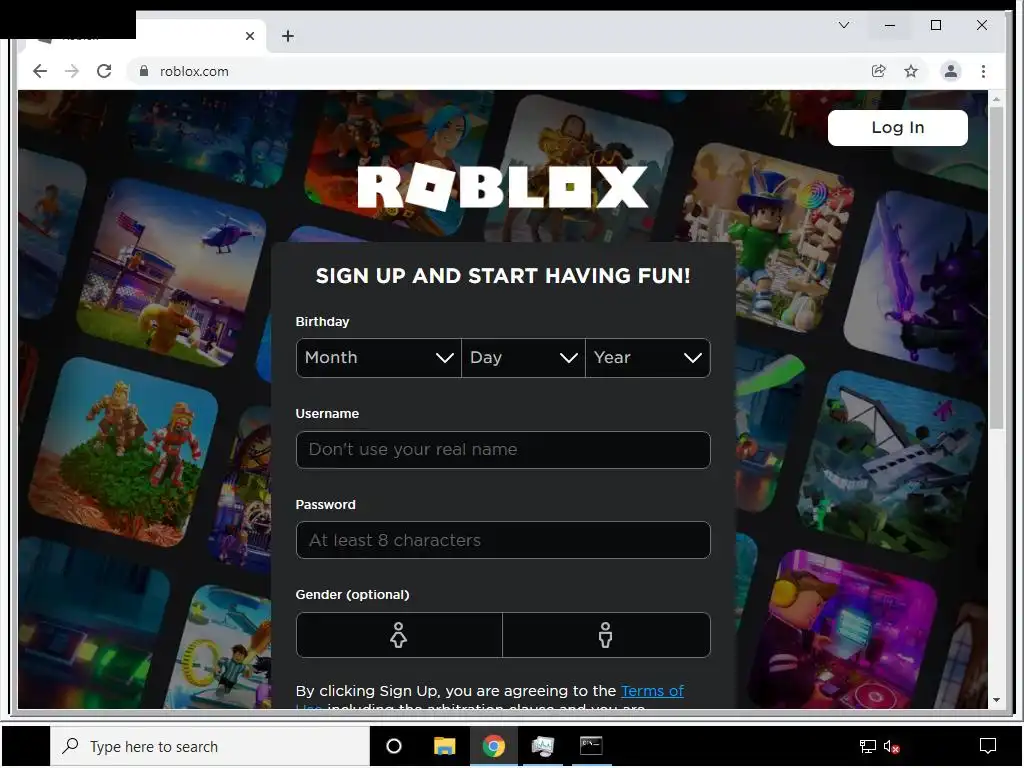Click the scrollbar up arrow
The height and width of the screenshot is (768, 1024).
tap(996, 99)
